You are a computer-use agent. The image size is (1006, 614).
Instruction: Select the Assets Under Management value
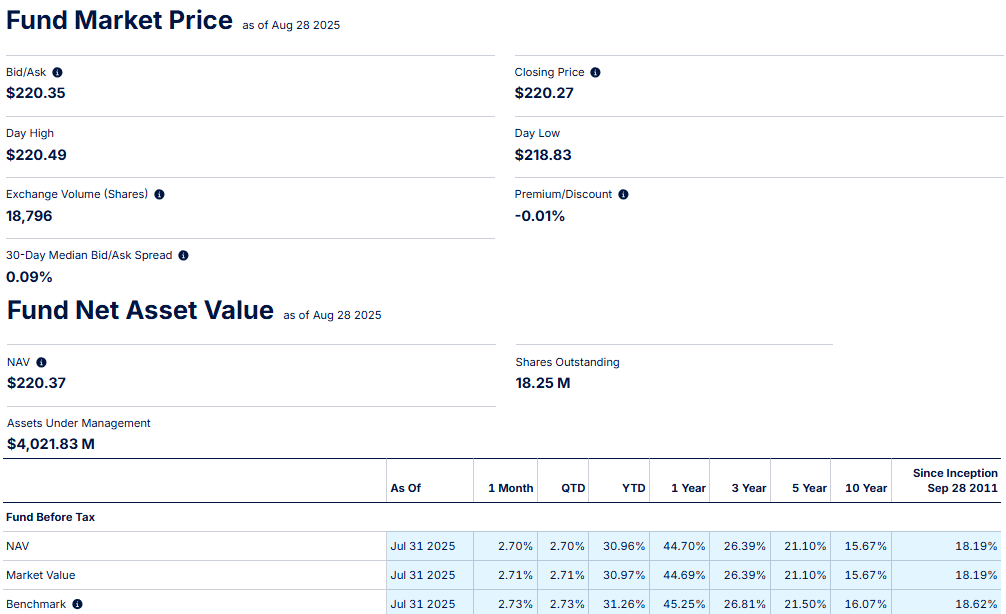pos(51,444)
